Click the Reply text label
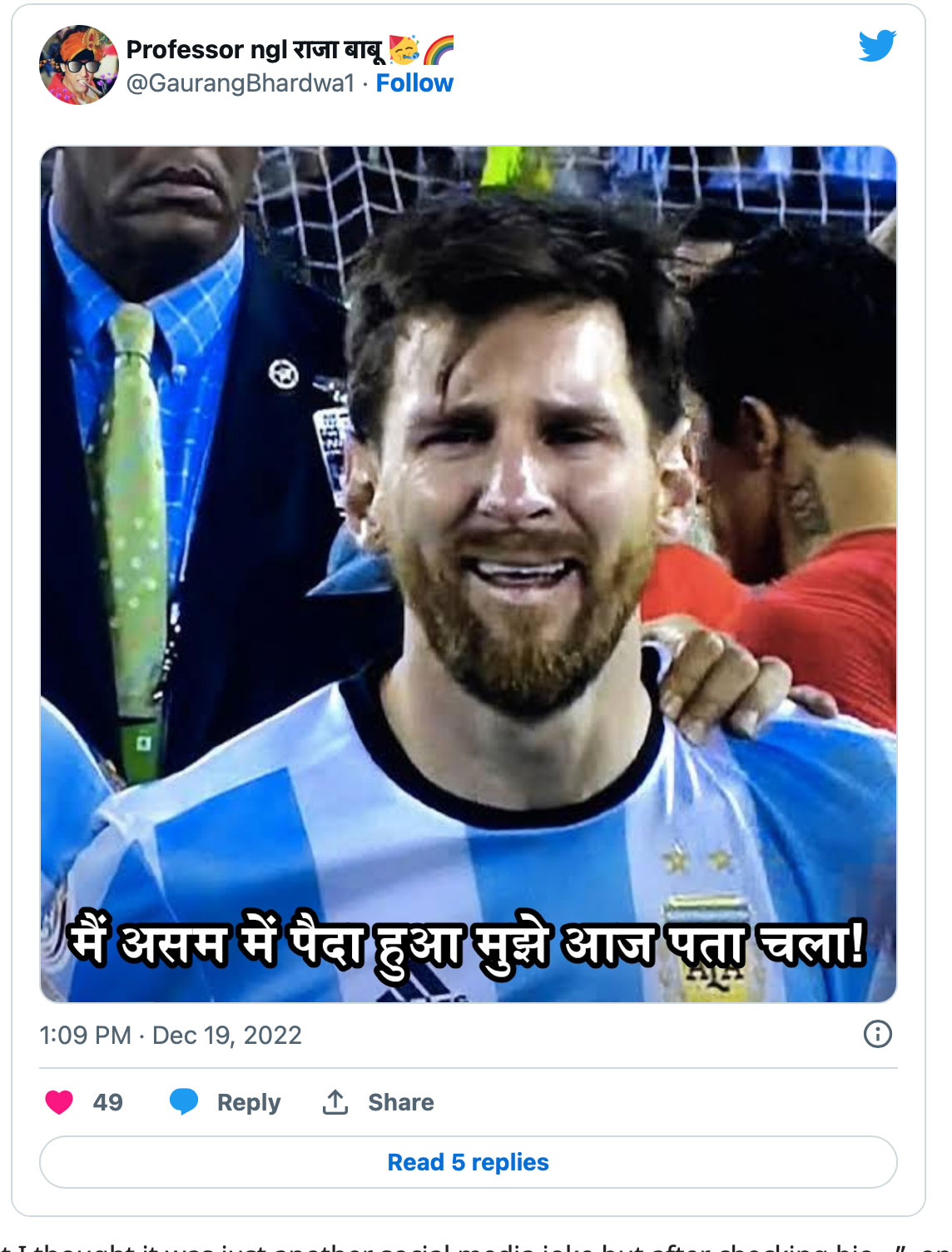This screenshot has height=1252, width=952. pyautogui.click(x=248, y=1102)
